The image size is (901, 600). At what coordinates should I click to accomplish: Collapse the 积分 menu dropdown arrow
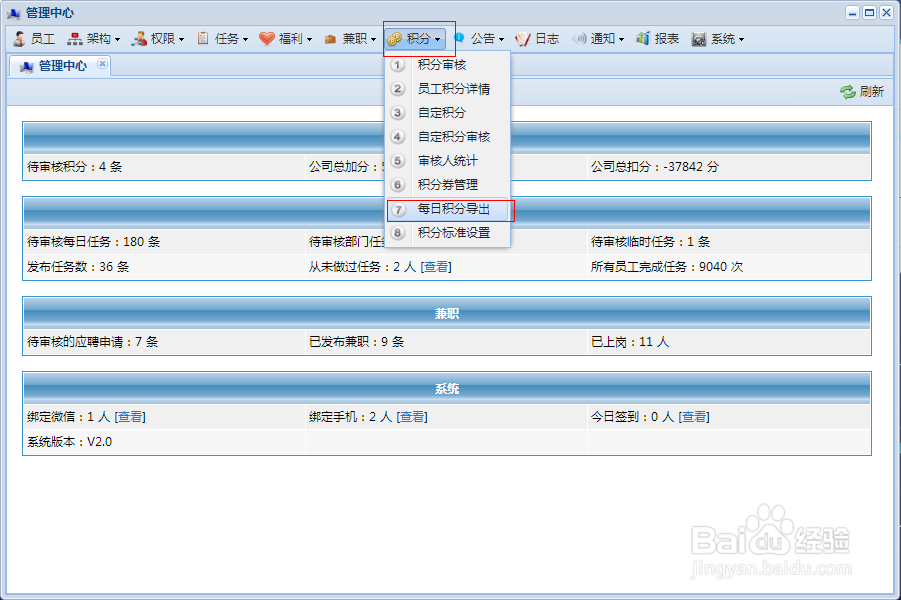pyautogui.click(x=437, y=40)
